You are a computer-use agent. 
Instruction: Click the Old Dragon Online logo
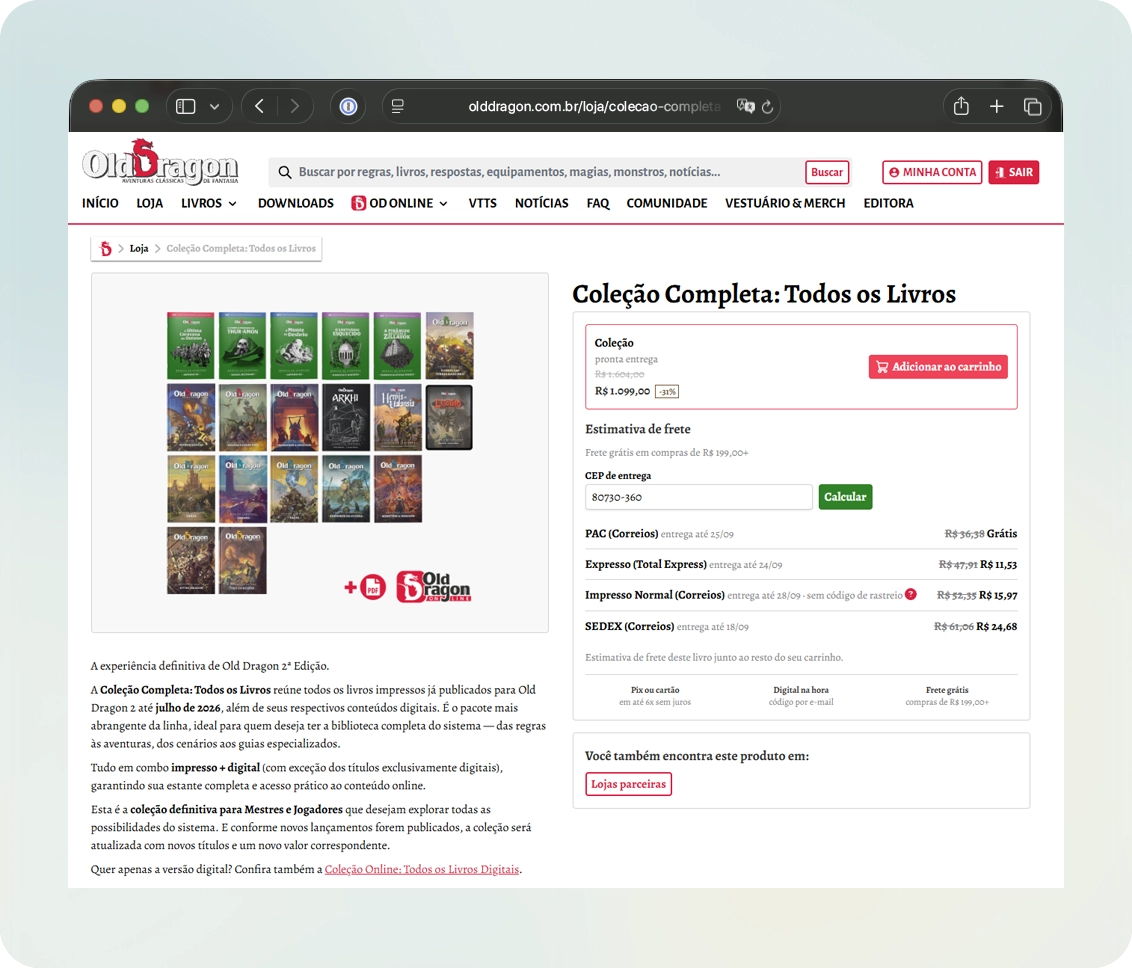tap(433, 586)
